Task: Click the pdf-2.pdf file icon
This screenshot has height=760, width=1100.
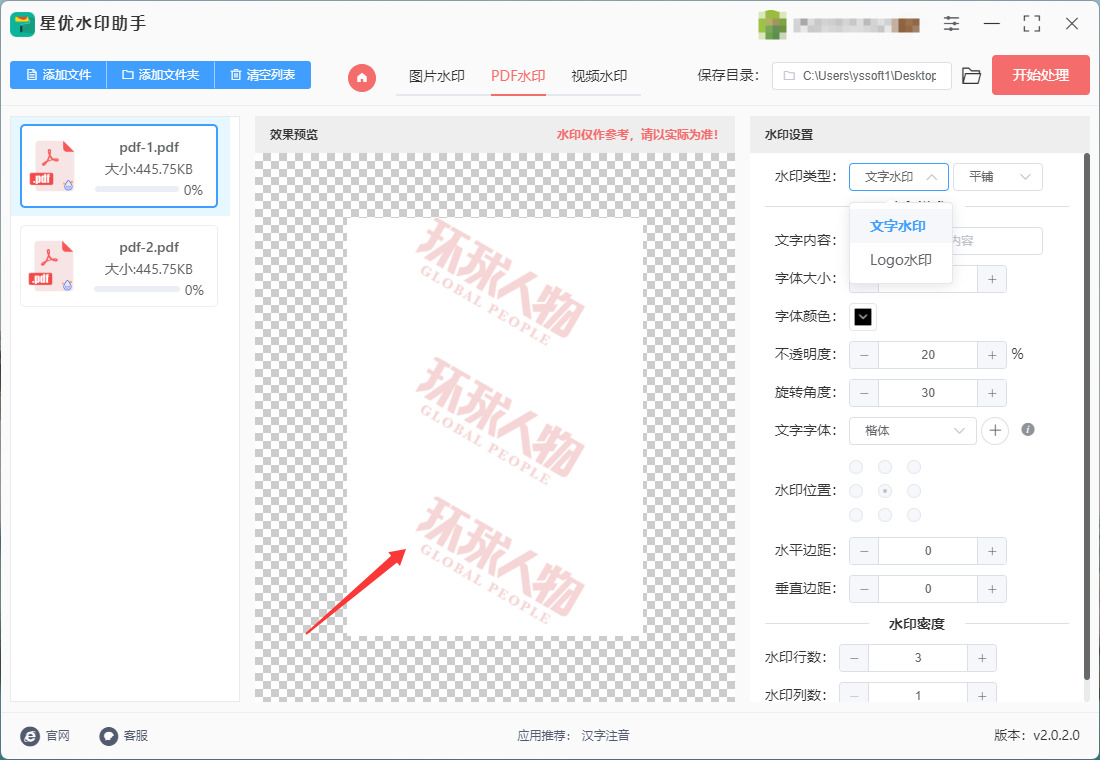Action: (52, 266)
